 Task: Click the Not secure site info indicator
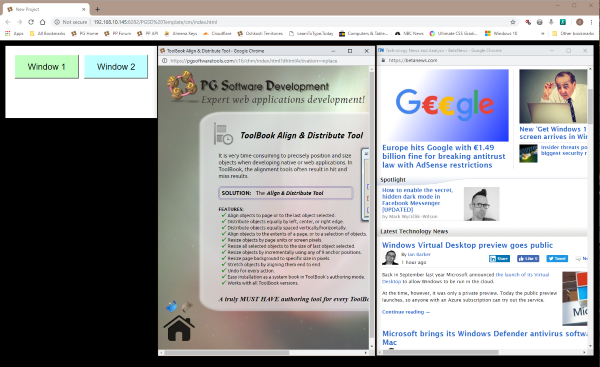point(70,22)
